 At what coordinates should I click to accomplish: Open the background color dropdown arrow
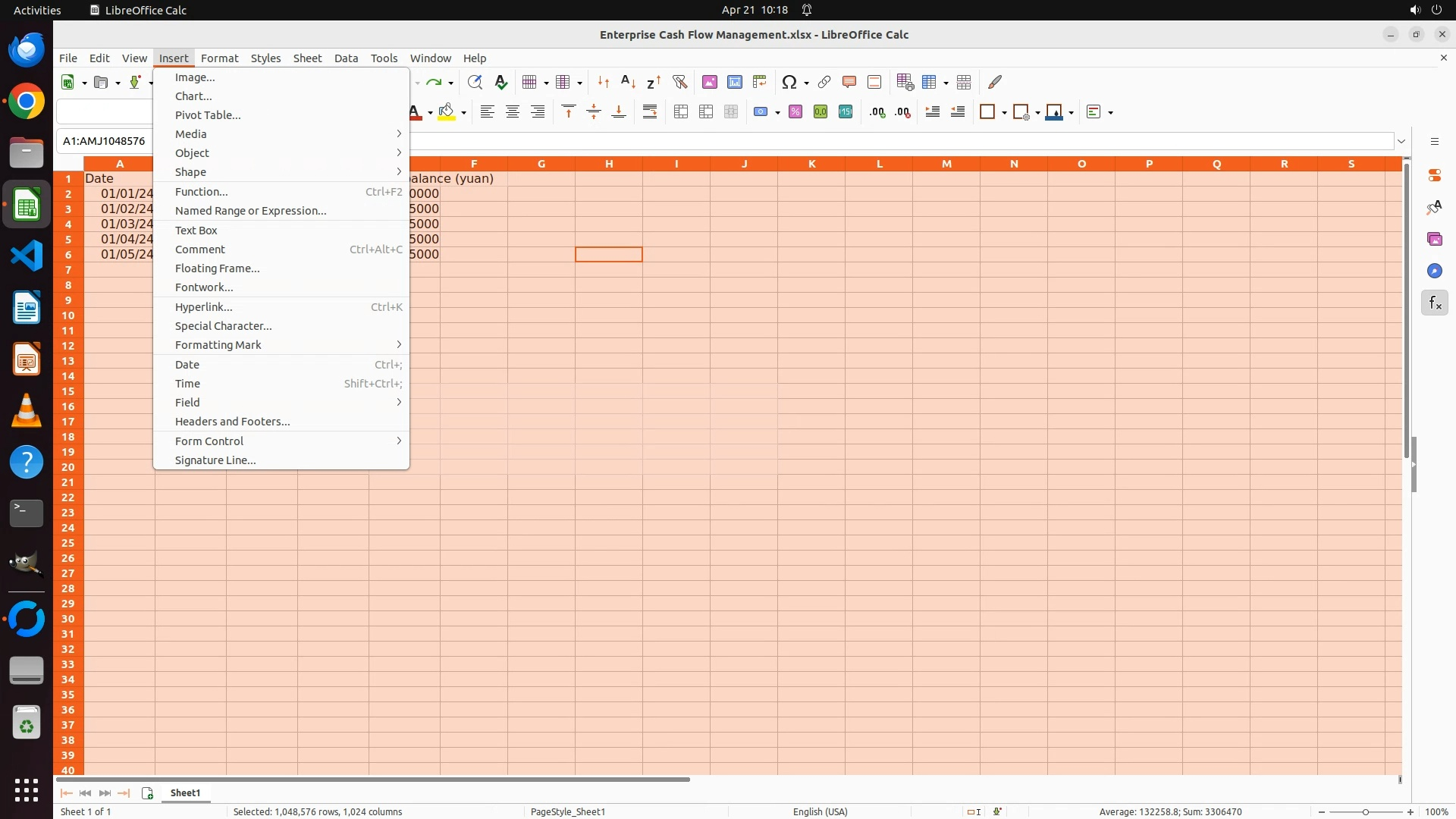tap(463, 113)
